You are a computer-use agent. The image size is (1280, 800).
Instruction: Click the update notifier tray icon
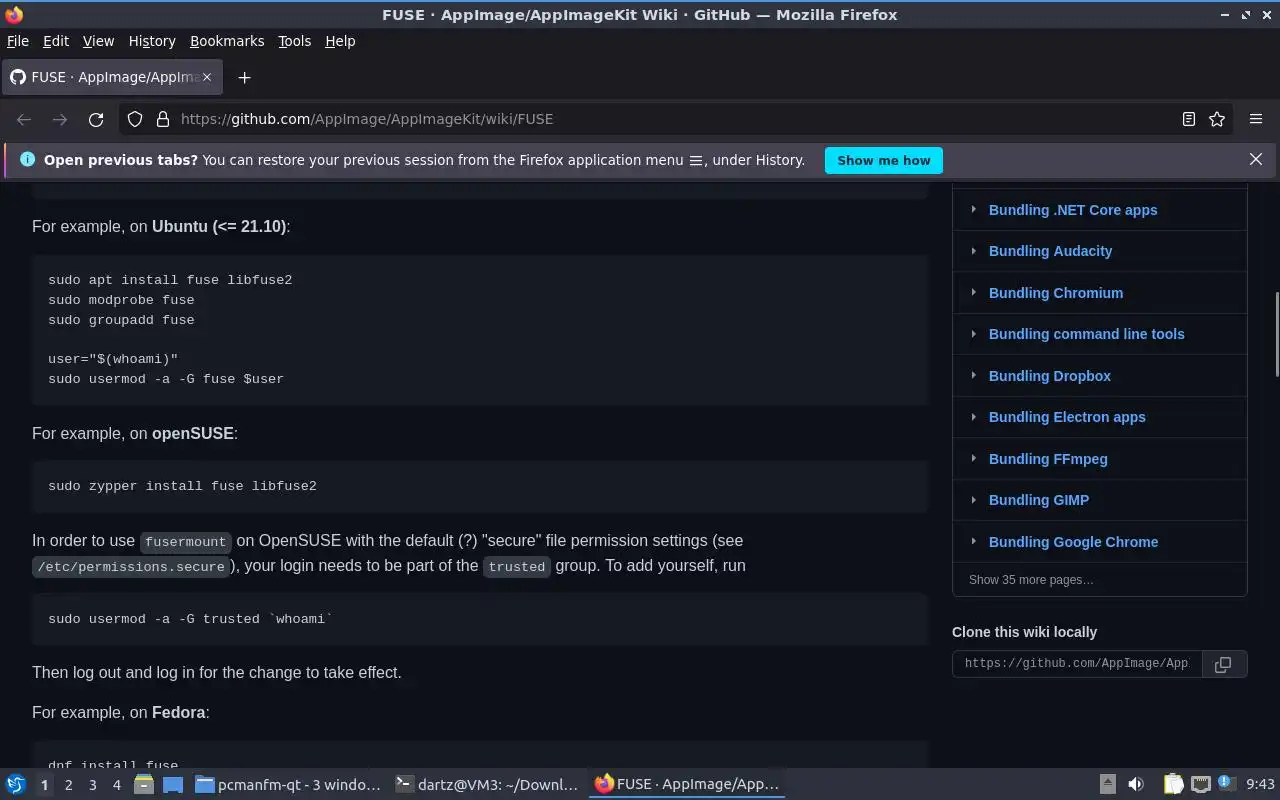[1226, 783]
